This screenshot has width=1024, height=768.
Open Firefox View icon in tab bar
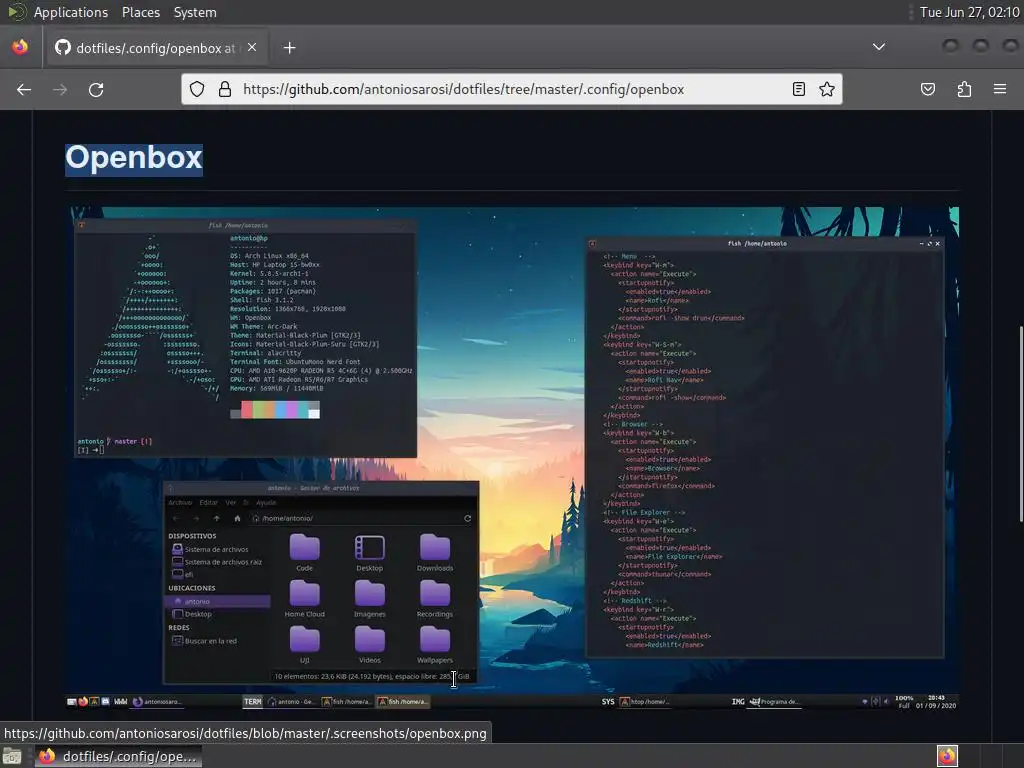point(20,47)
